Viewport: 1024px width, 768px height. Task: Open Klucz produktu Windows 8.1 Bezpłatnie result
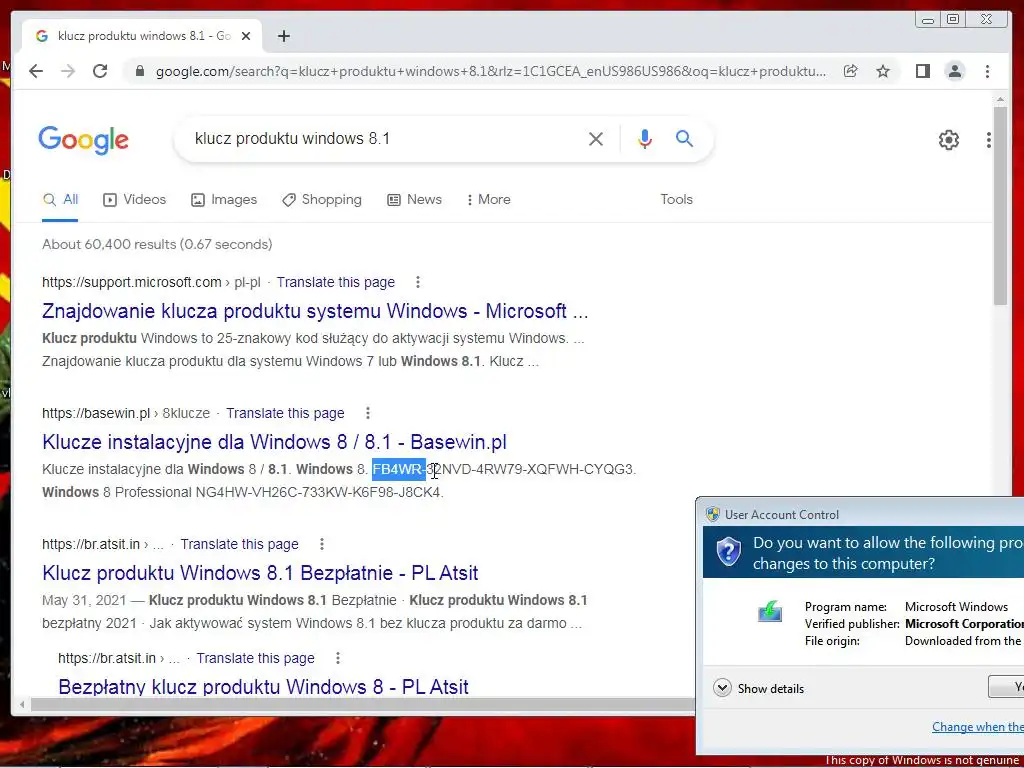[260, 573]
